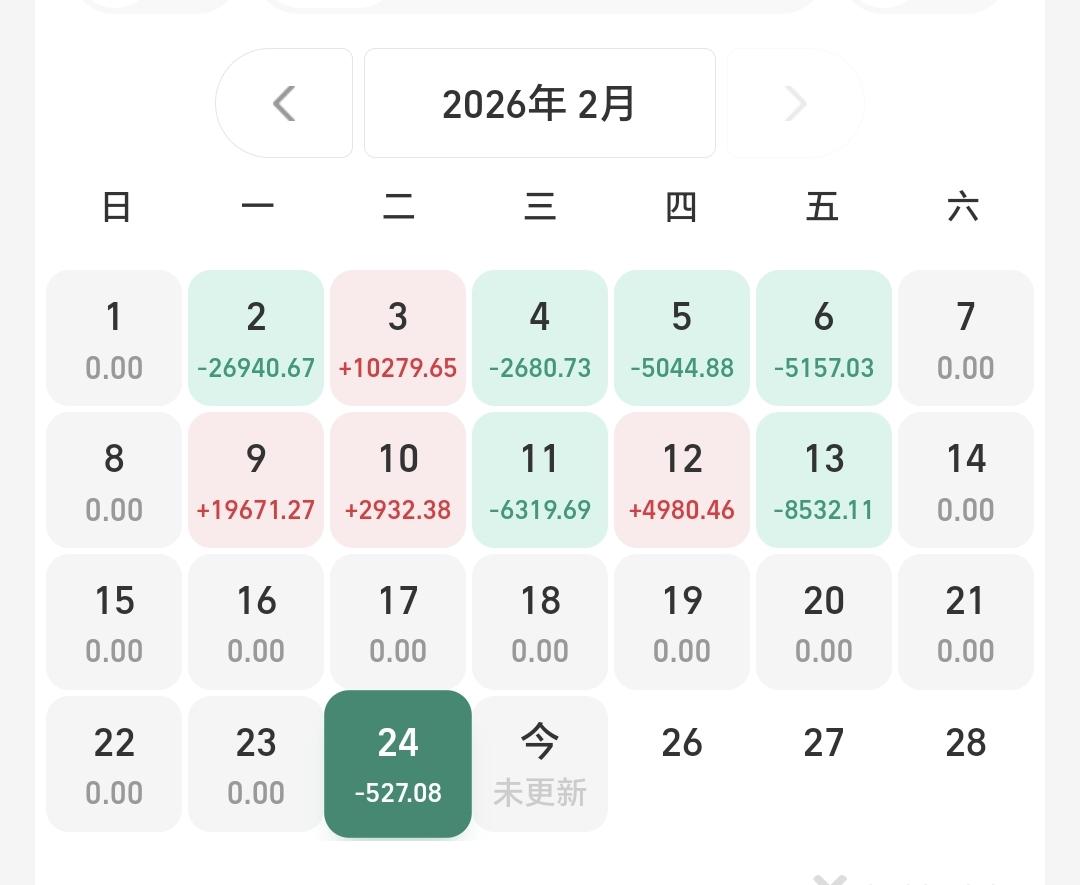This screenshot has width=1080, height=885.
Task: Tap day 26 in the calendar
Action: coord(682,742)
